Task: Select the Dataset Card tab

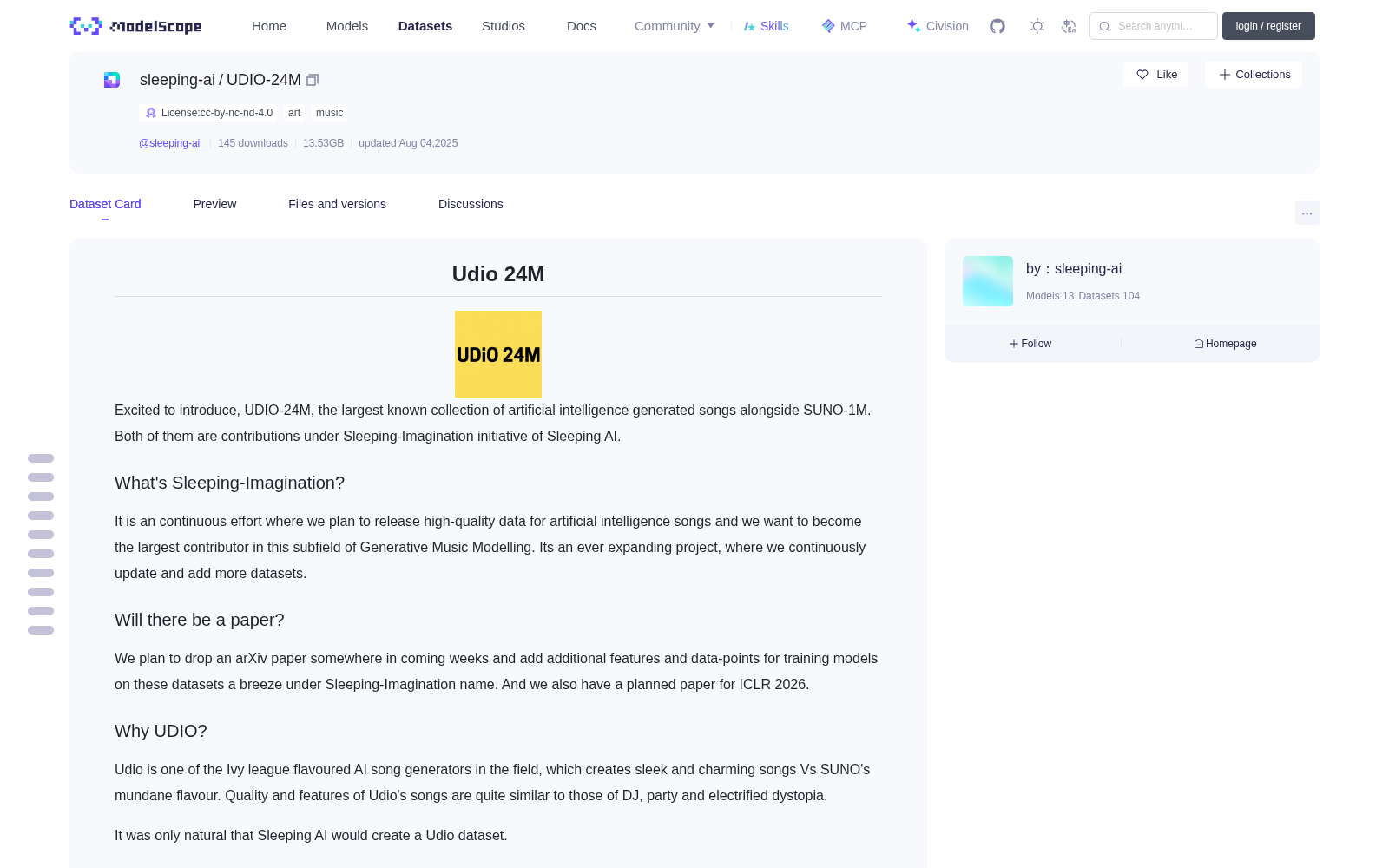Action: pos(105,204)
